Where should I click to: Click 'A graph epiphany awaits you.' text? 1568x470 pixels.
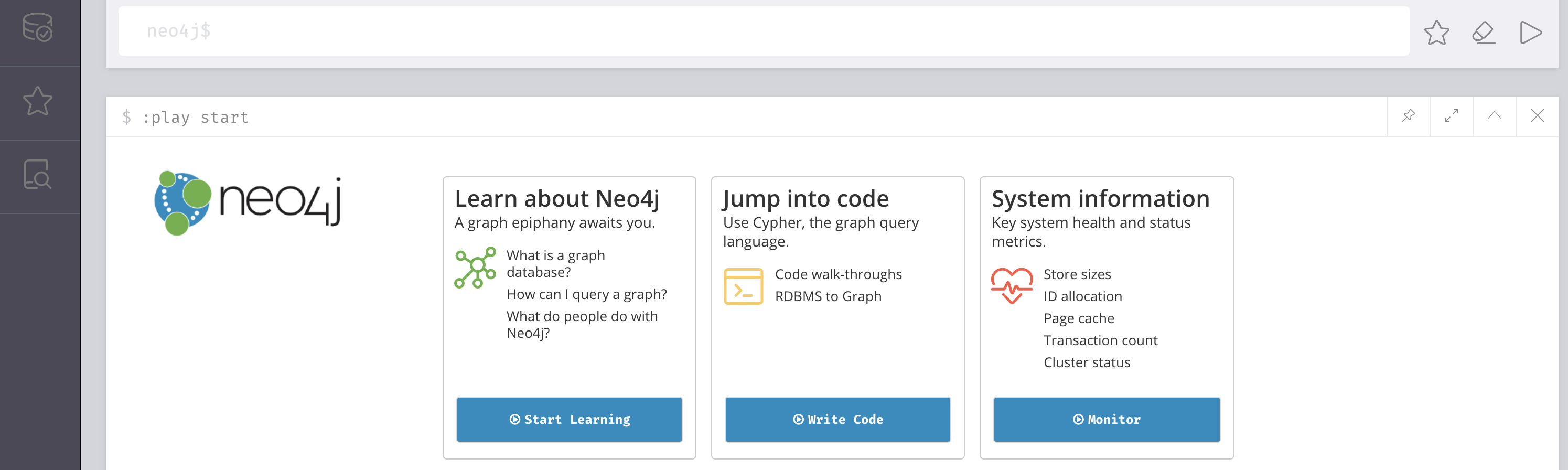click(x=554, y=223)
